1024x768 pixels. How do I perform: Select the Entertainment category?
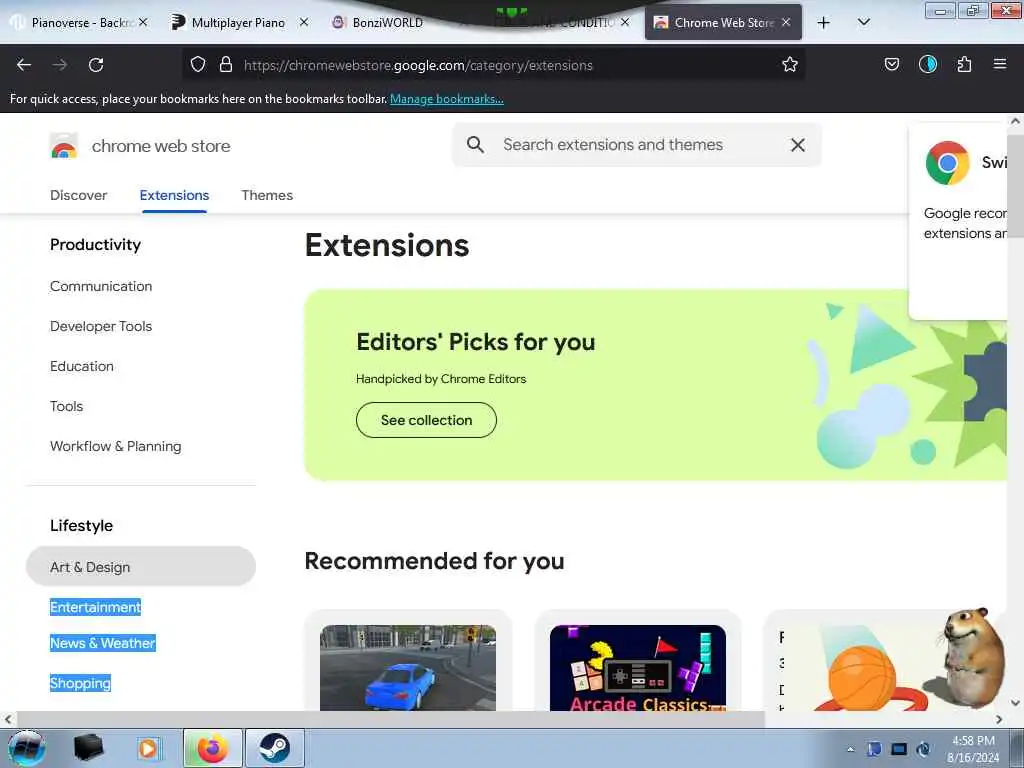pos(95,607)
